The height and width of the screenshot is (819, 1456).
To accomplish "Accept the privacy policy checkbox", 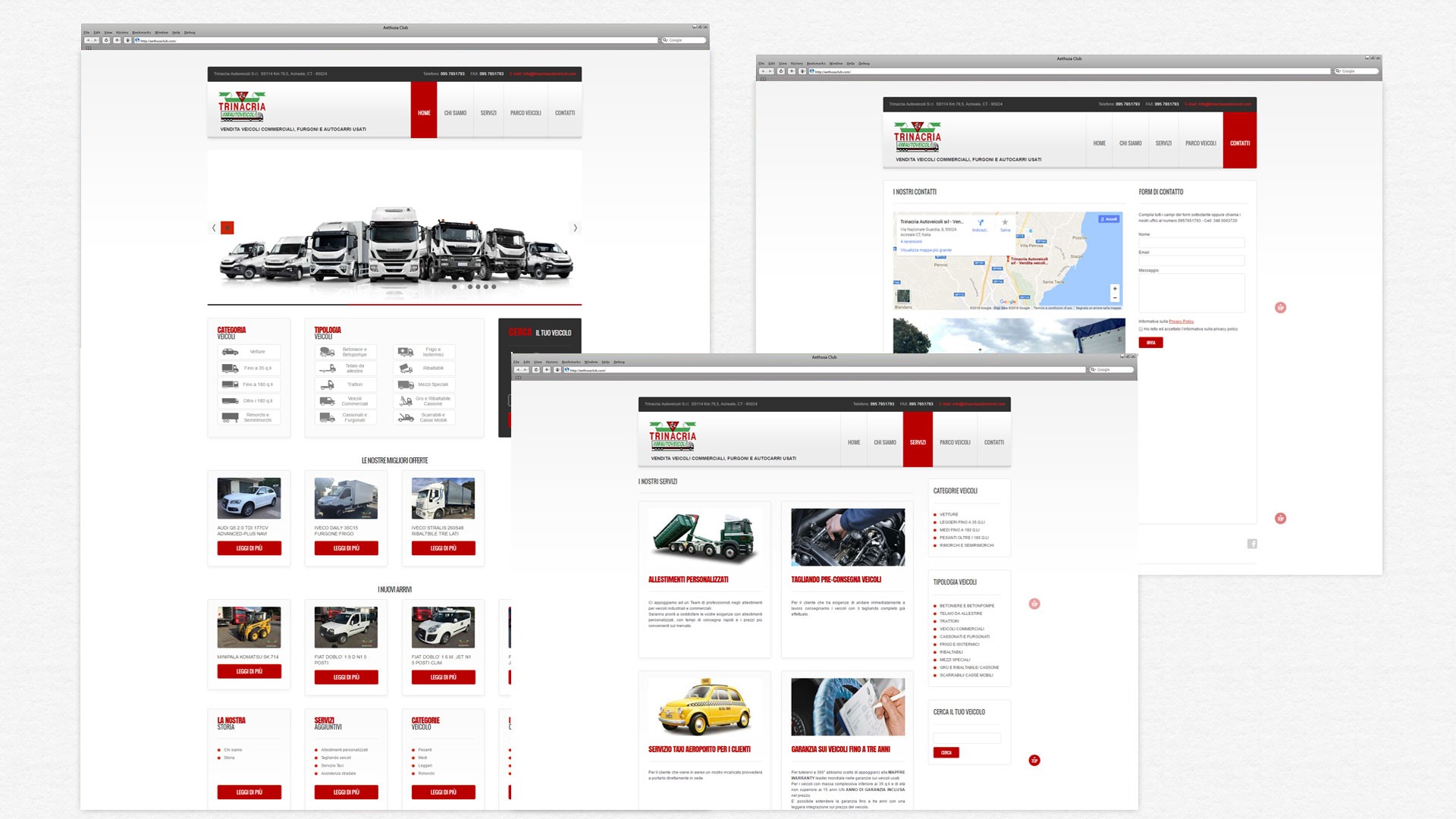I will click(x=1141, y=329).
